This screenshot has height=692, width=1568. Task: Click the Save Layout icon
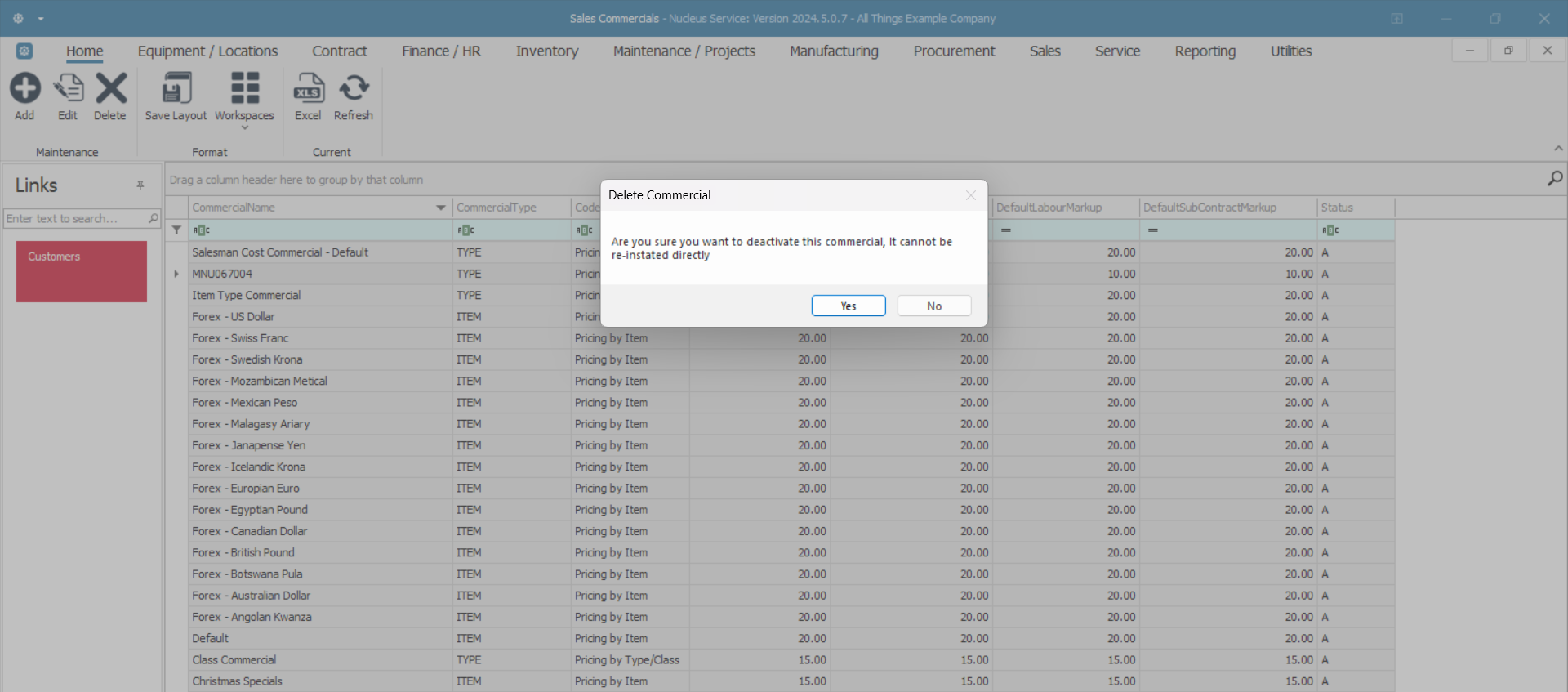(x=176, y=88)
